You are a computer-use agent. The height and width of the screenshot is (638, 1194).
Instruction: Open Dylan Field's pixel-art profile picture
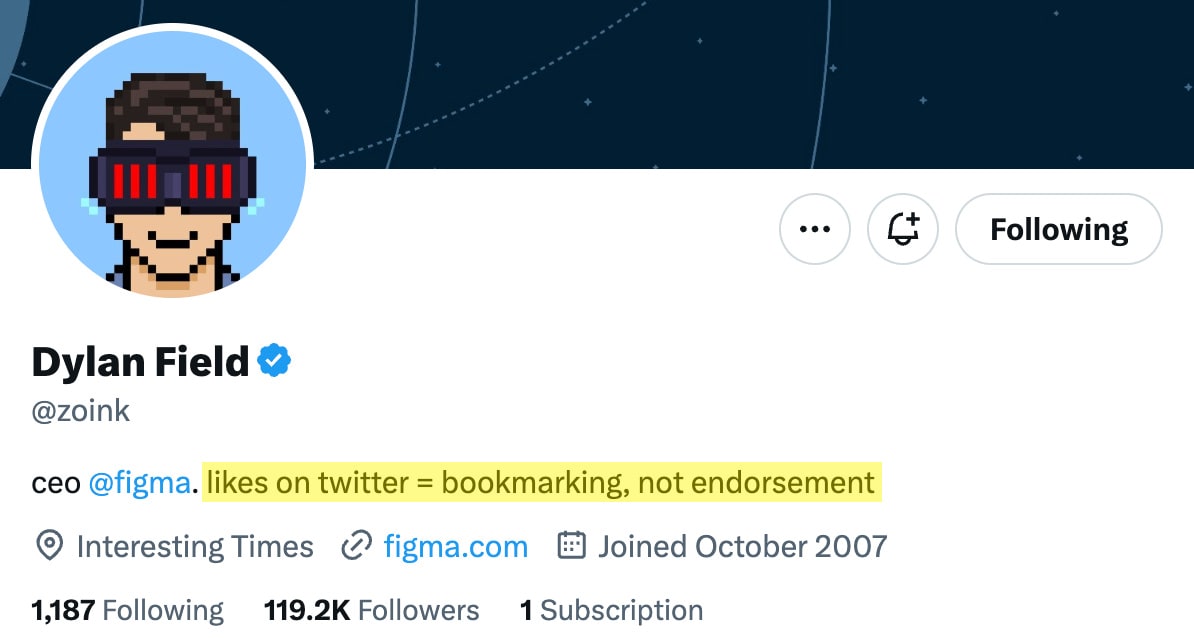[173, 163]
